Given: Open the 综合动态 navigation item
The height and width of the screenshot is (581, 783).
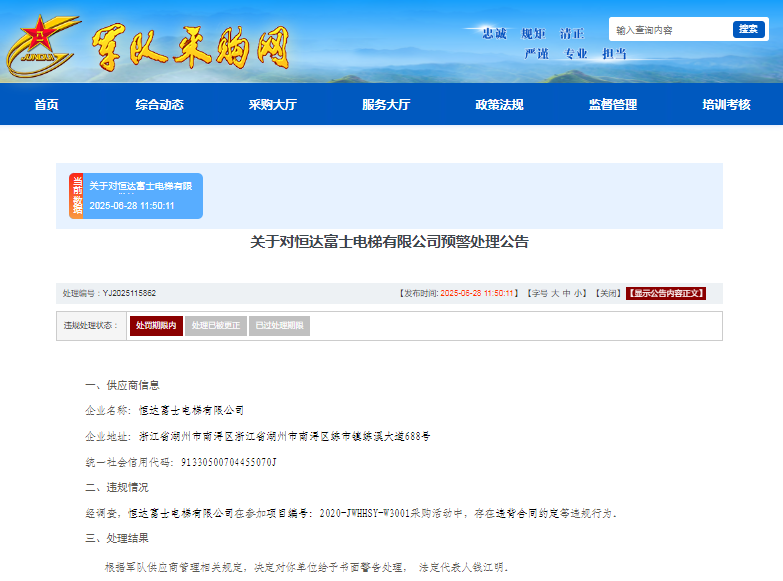Looking at the screenshot, I should (x=159, y=104).
